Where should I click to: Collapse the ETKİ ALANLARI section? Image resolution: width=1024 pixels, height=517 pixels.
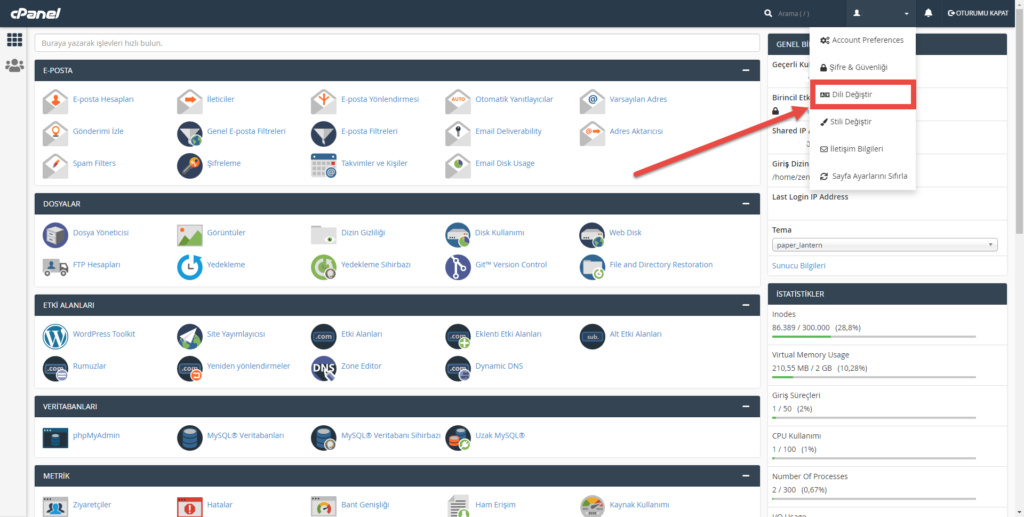(746, 305)
